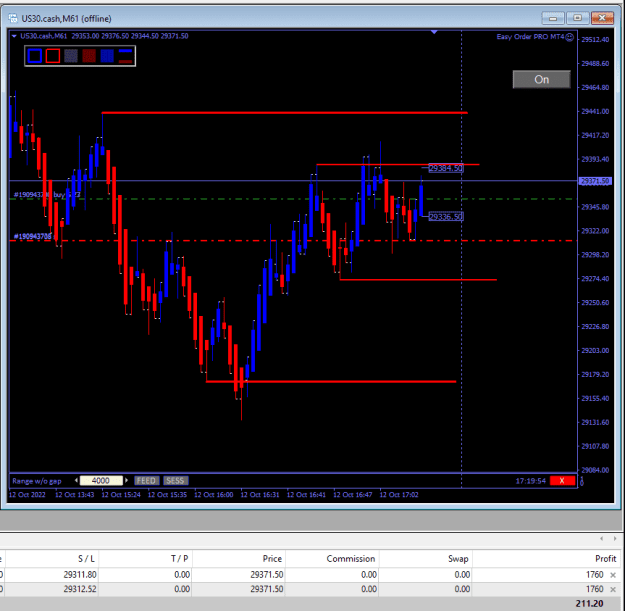Toggle the FEED button

[x=147, y=481]
